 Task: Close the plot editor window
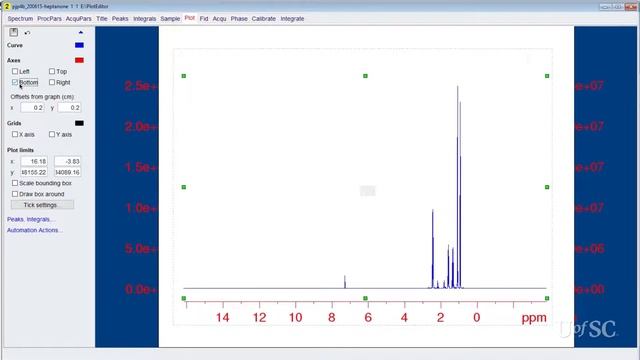click(631, 7)
